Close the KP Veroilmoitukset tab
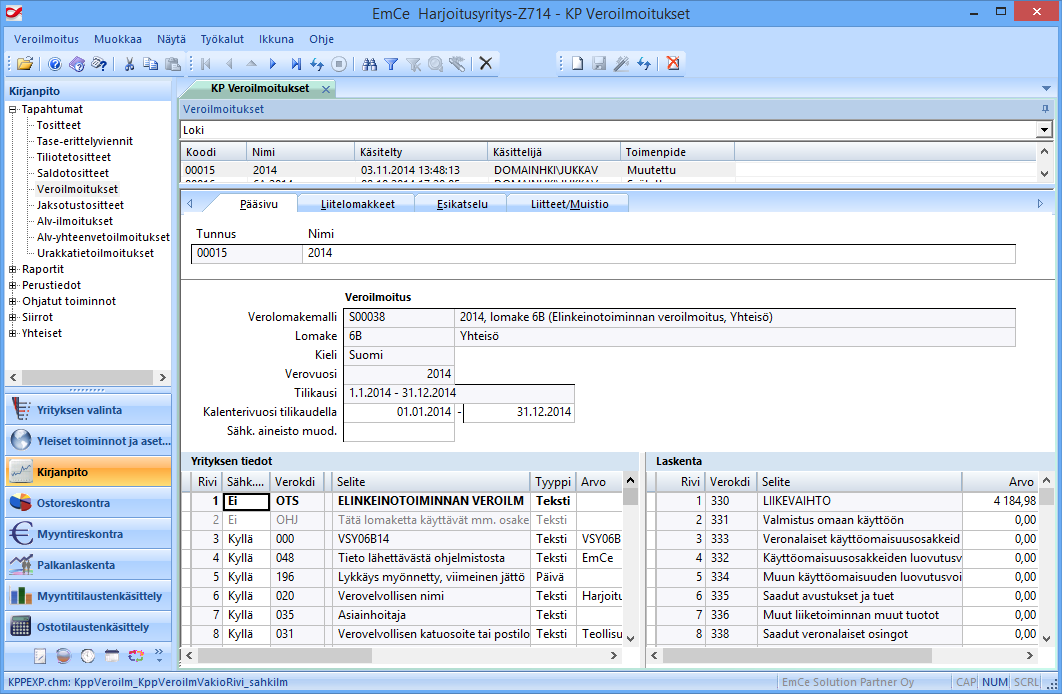1062x694 pixels. [326, 89]
